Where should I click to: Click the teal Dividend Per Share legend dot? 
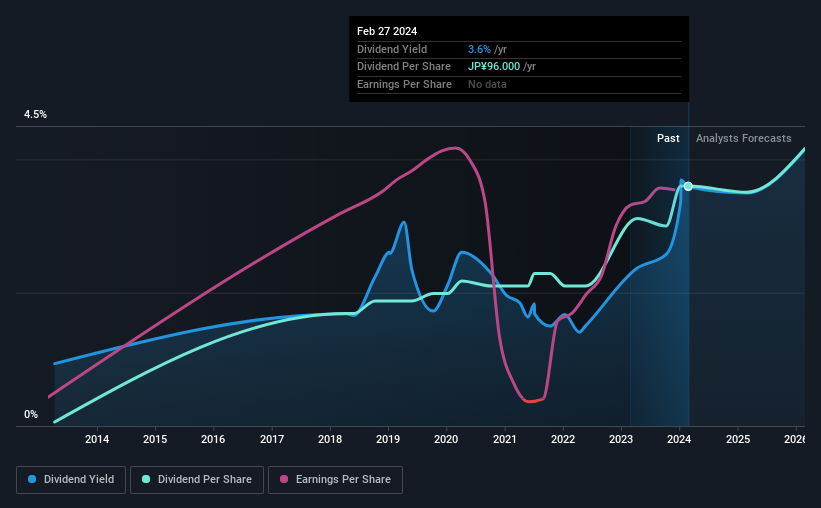[146, 479]
